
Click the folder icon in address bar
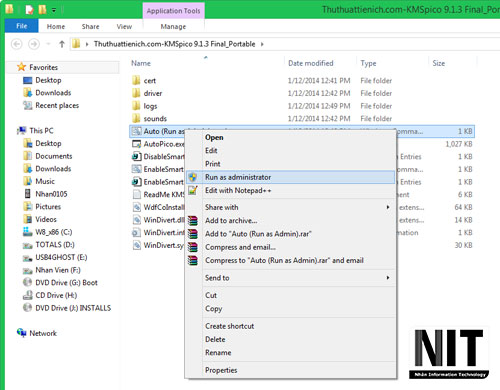[76, 44]
